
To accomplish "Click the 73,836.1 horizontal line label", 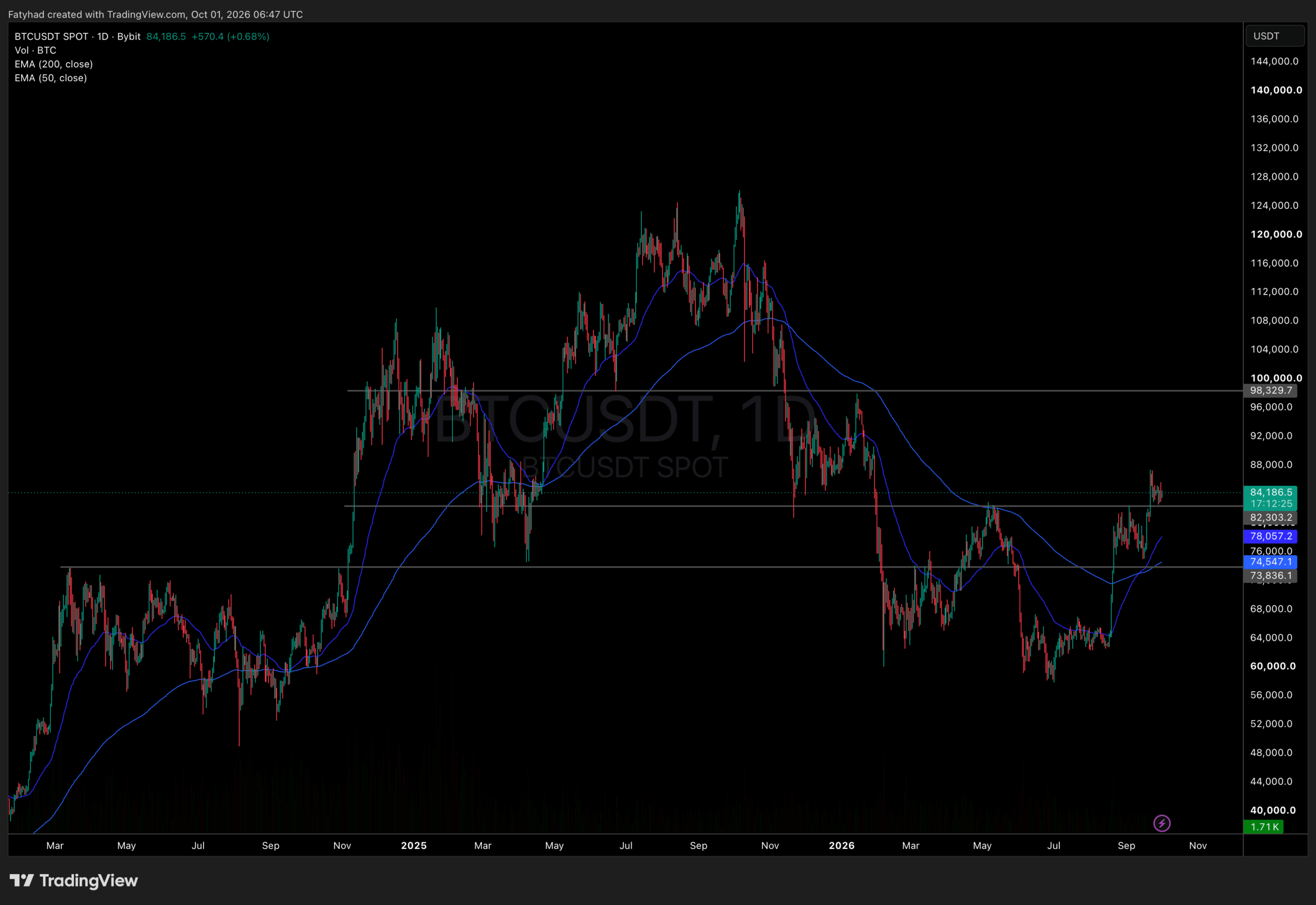I will (x=1271, y=575).
